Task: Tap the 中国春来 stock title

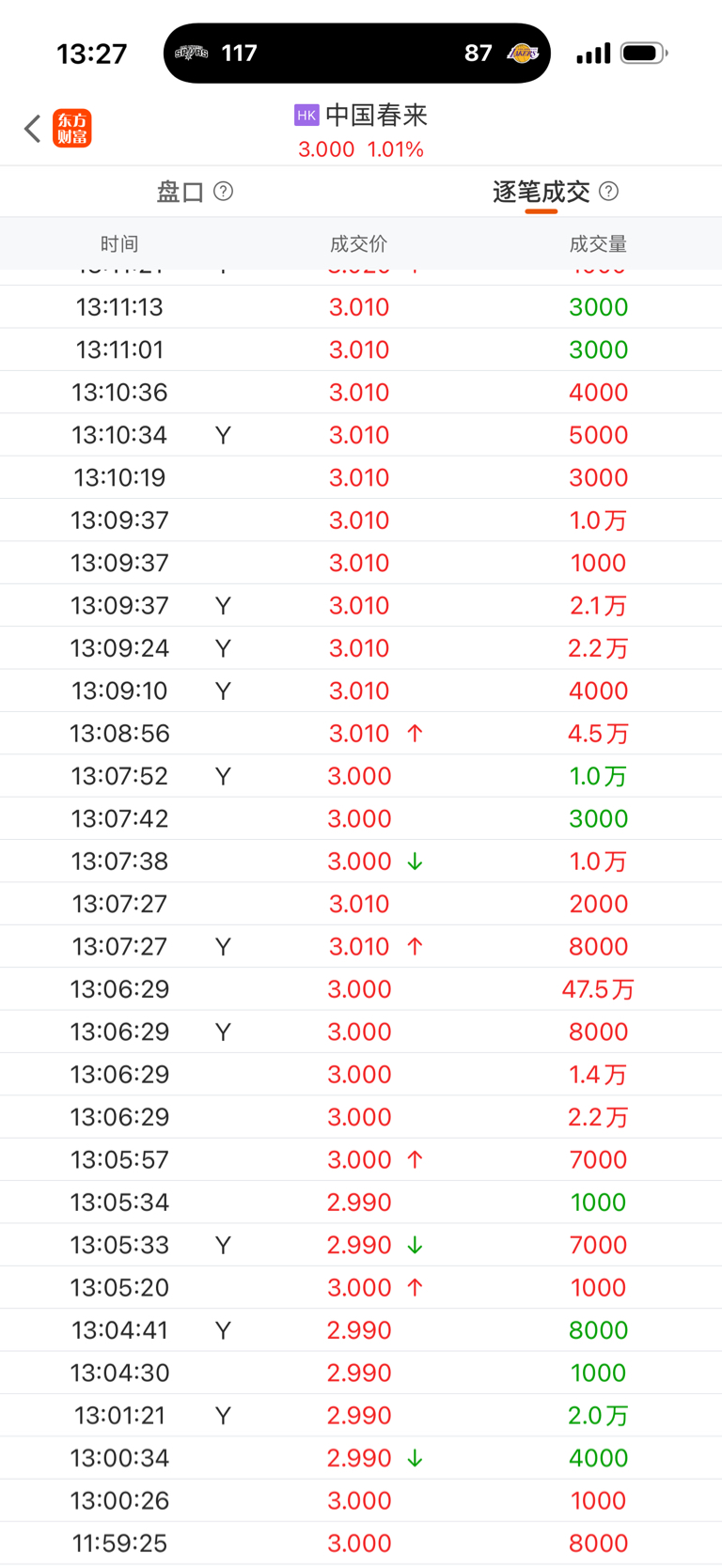Action: (376, 116)
